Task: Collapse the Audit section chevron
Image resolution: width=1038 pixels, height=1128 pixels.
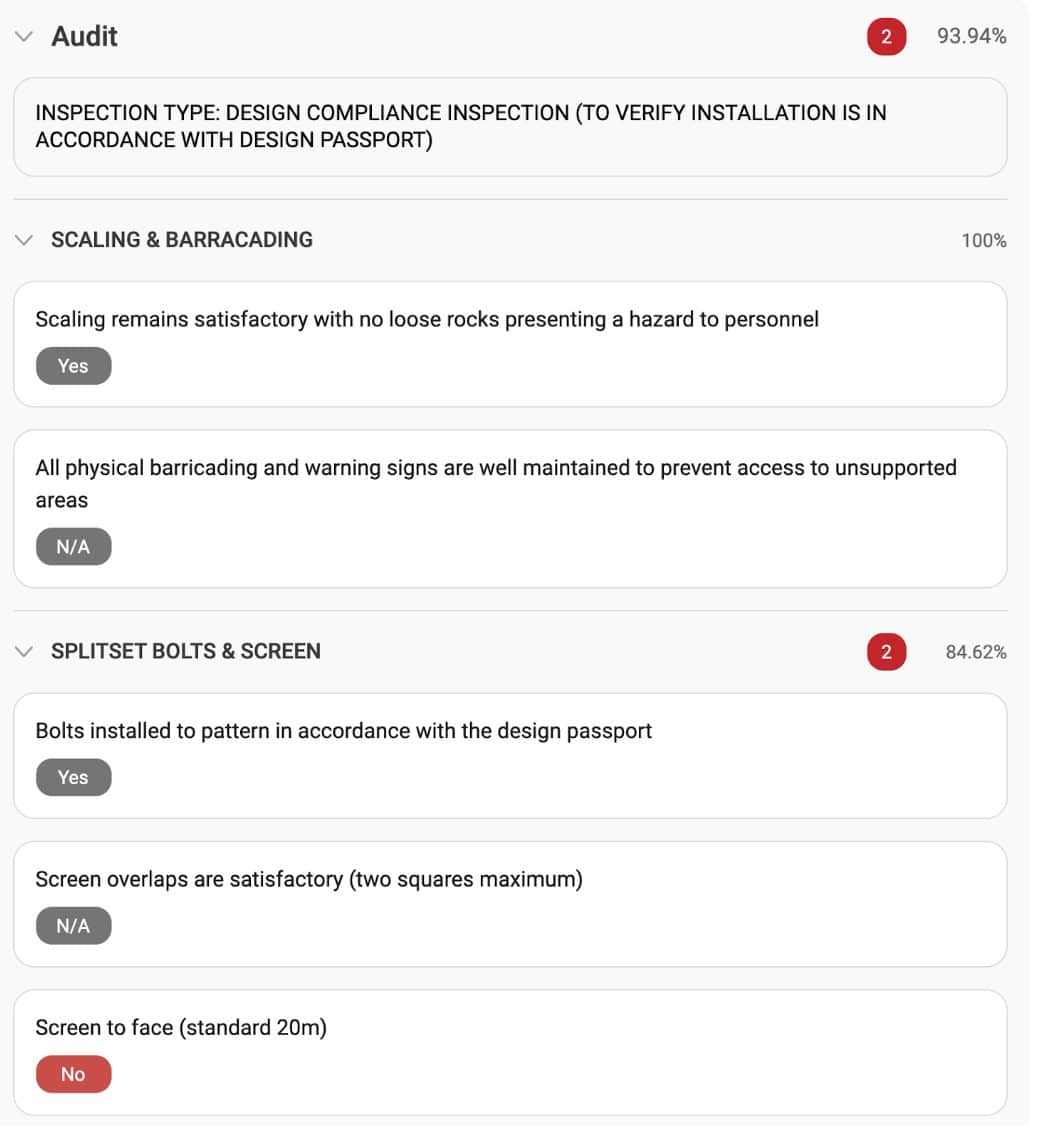Action: pos(24,37)
